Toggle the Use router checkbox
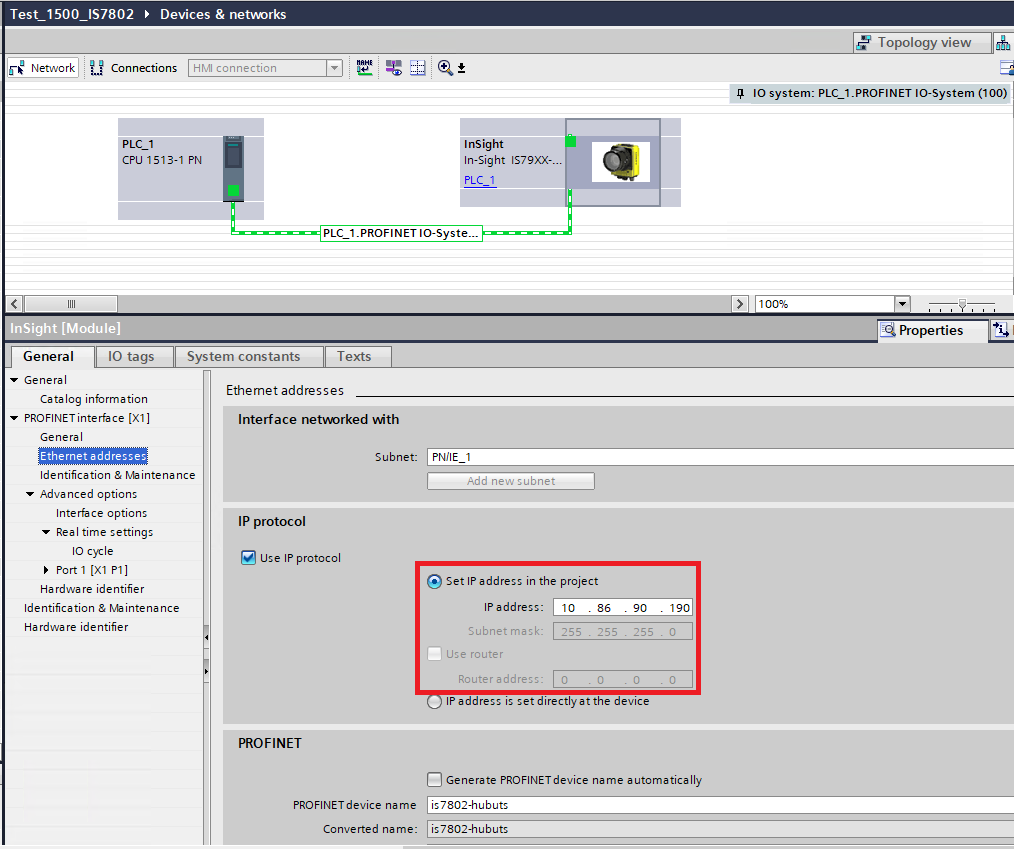 [435, 653]
